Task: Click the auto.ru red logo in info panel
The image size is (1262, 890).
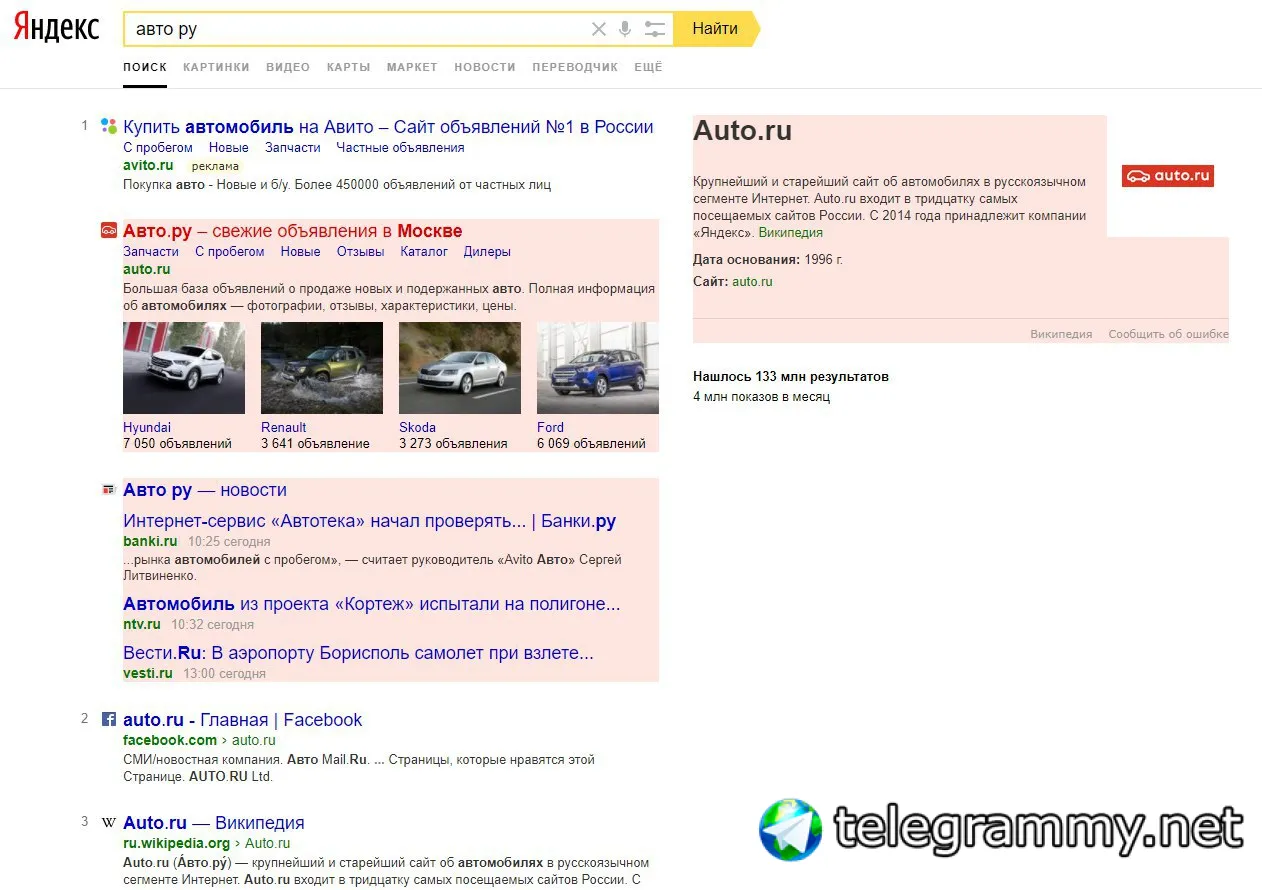Action: (1167, 176)
